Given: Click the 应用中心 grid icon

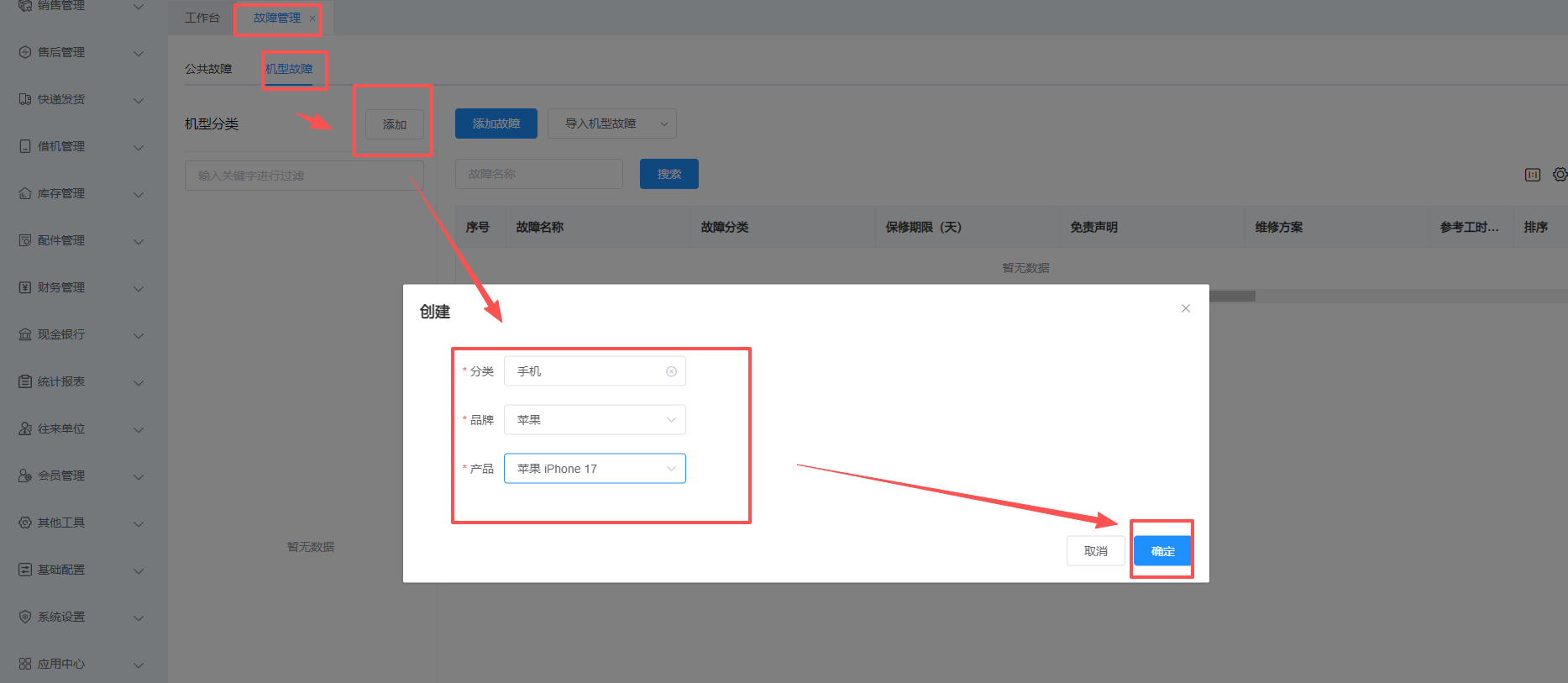Looking at the screenshot, I should [x=25, y=664].
